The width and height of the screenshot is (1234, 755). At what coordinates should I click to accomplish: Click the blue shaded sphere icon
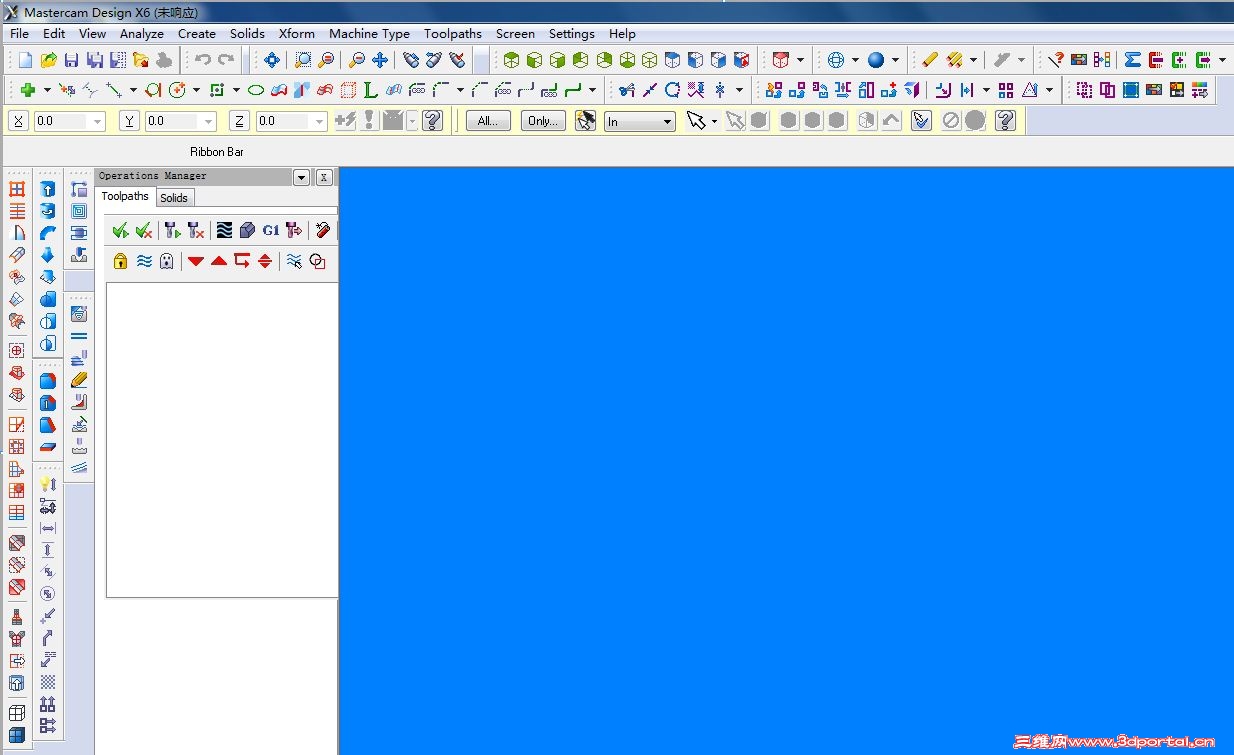click(x=876, y=60)
